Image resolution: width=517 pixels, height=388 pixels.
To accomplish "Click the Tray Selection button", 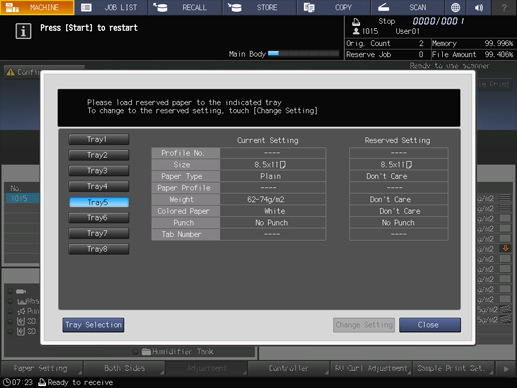I will tap(93, 325).
